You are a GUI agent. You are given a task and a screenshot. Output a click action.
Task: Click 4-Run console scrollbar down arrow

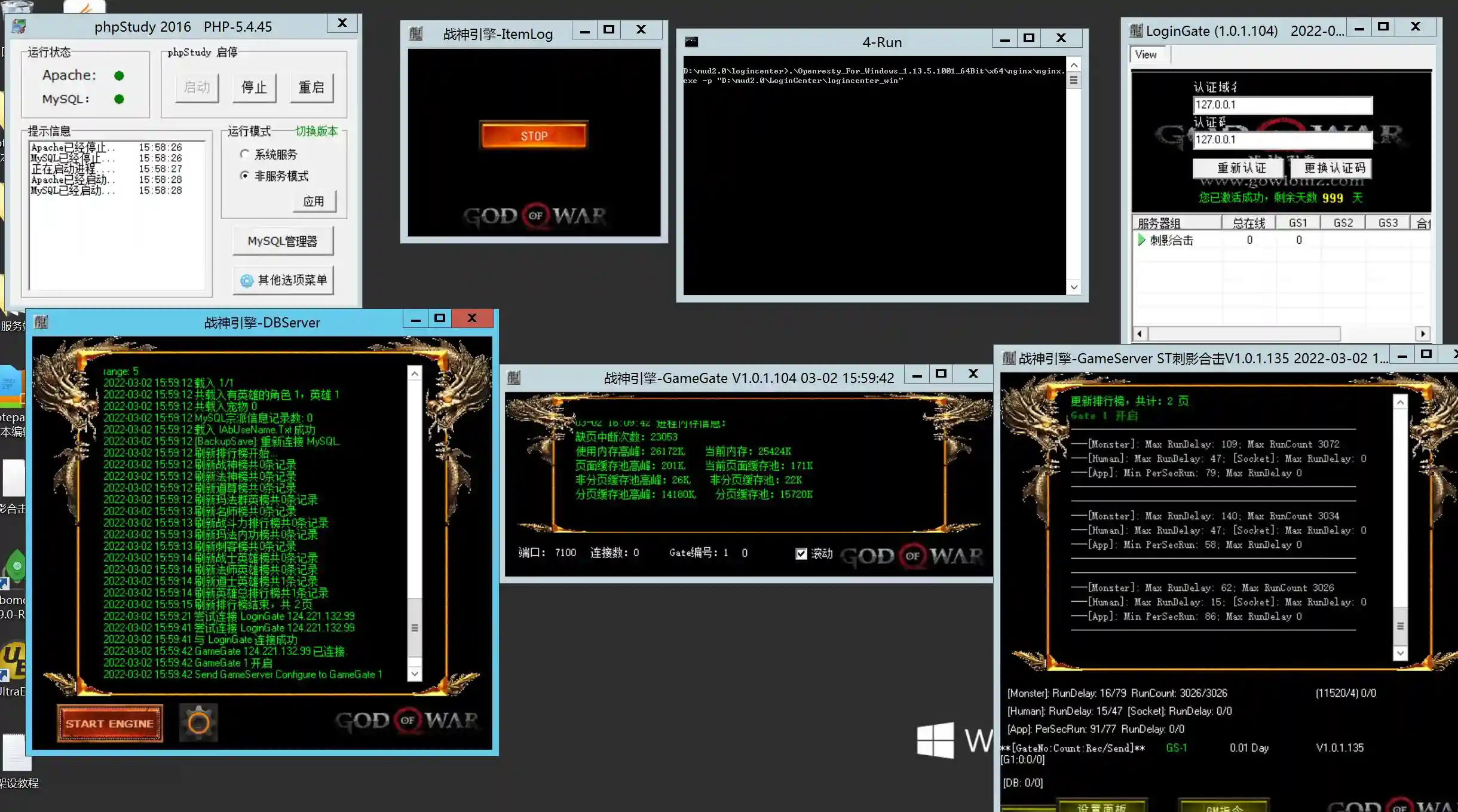[x=1074, y=287]
